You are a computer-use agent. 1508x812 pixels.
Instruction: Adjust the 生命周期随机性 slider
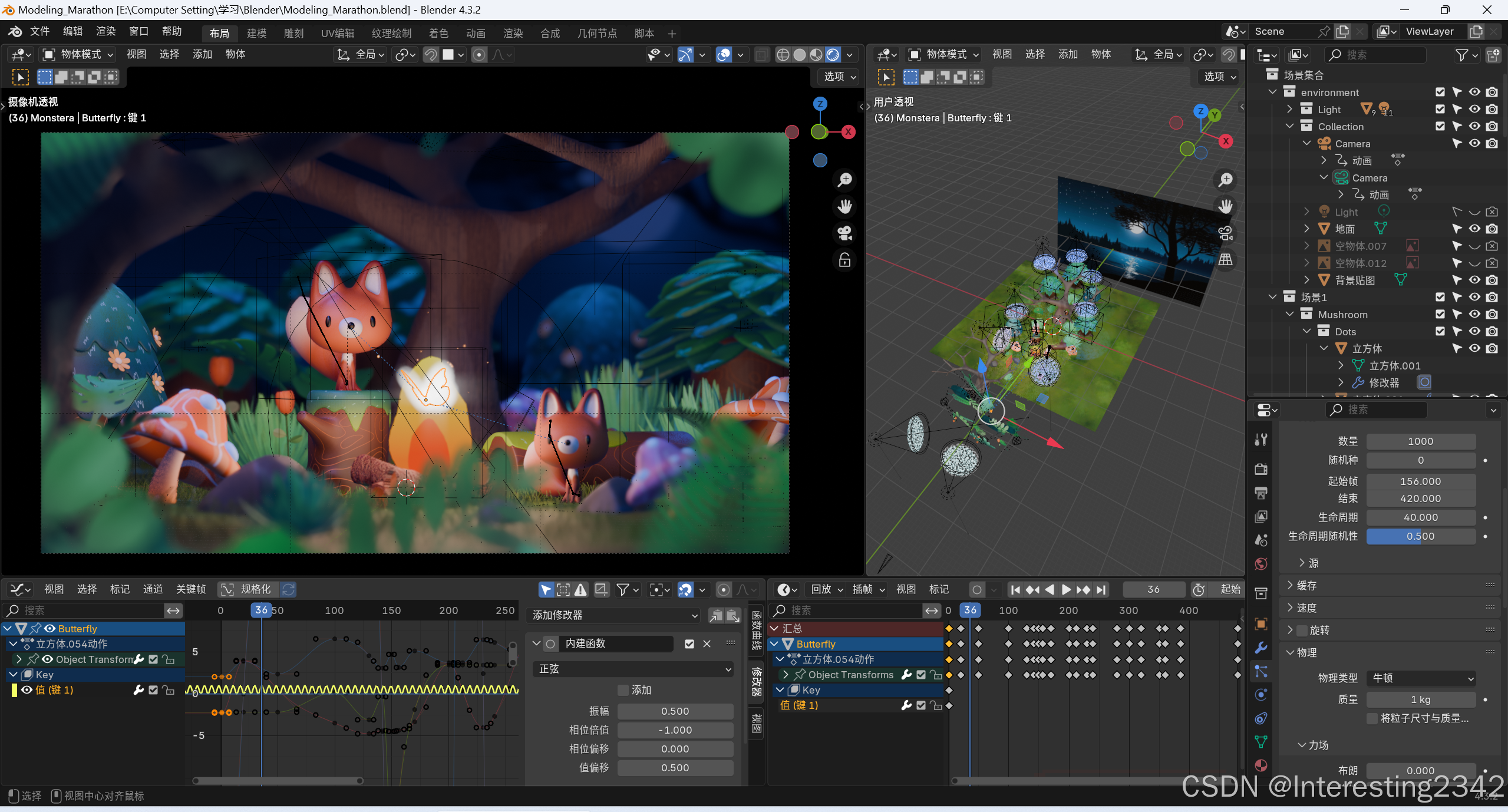[1420, 536]
